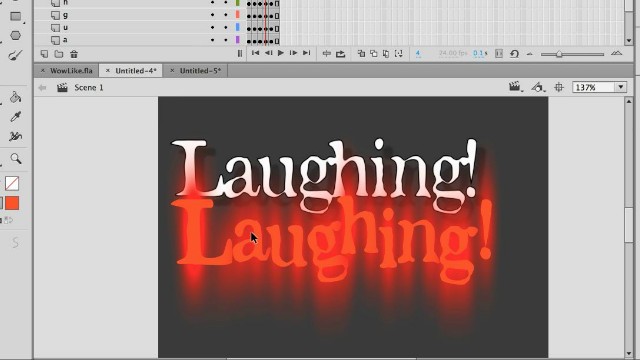
Task: Create a new layer folder
Action: (59, 54)
